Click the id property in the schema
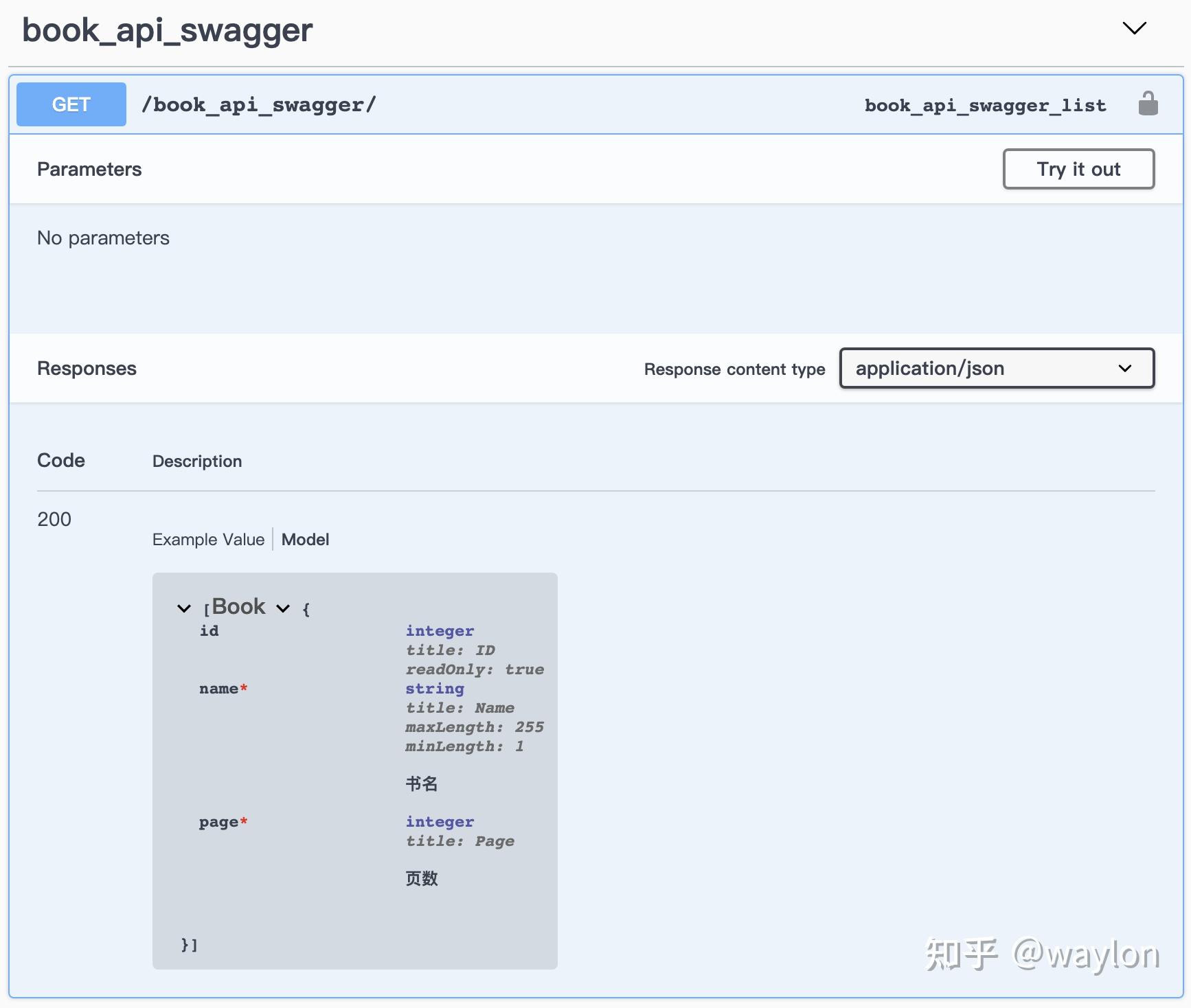Image resolution: width=1191 pixels, height=1008 pixels. pyautogui.click(x=209, y=631)
